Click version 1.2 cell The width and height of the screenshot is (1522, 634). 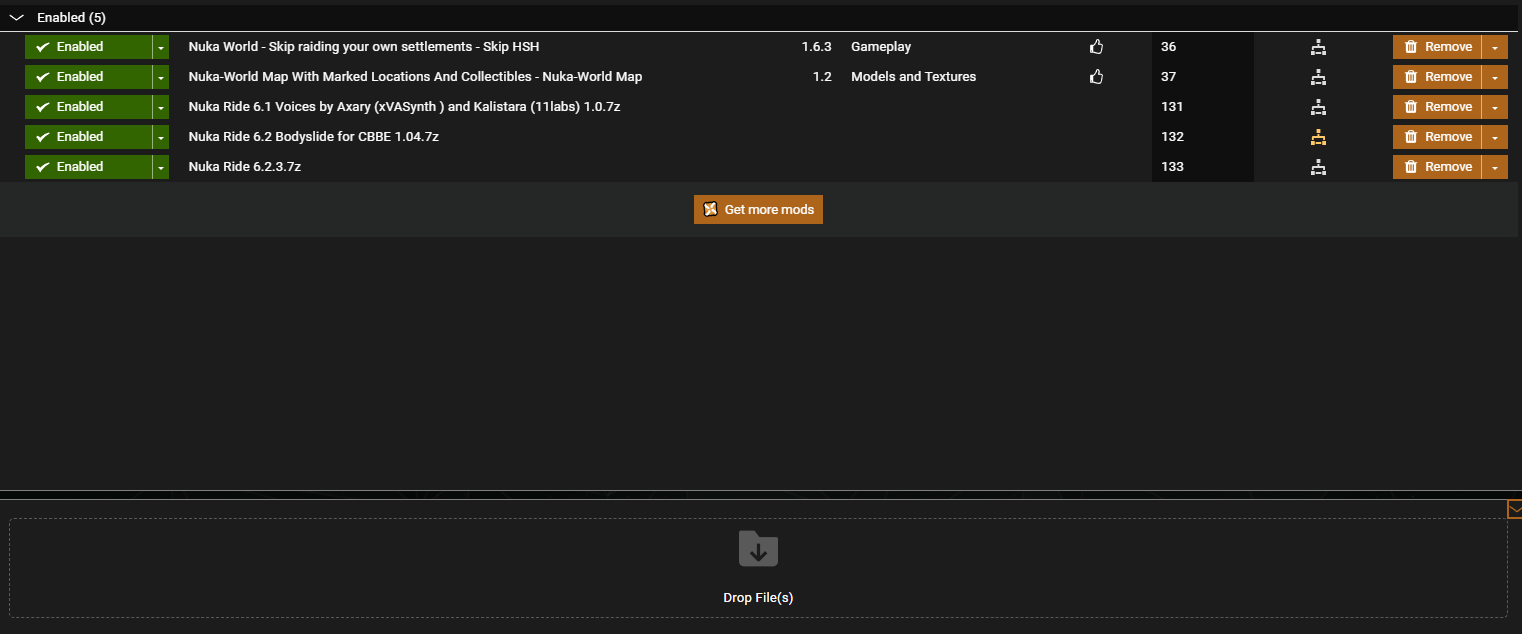click(822, 77)
